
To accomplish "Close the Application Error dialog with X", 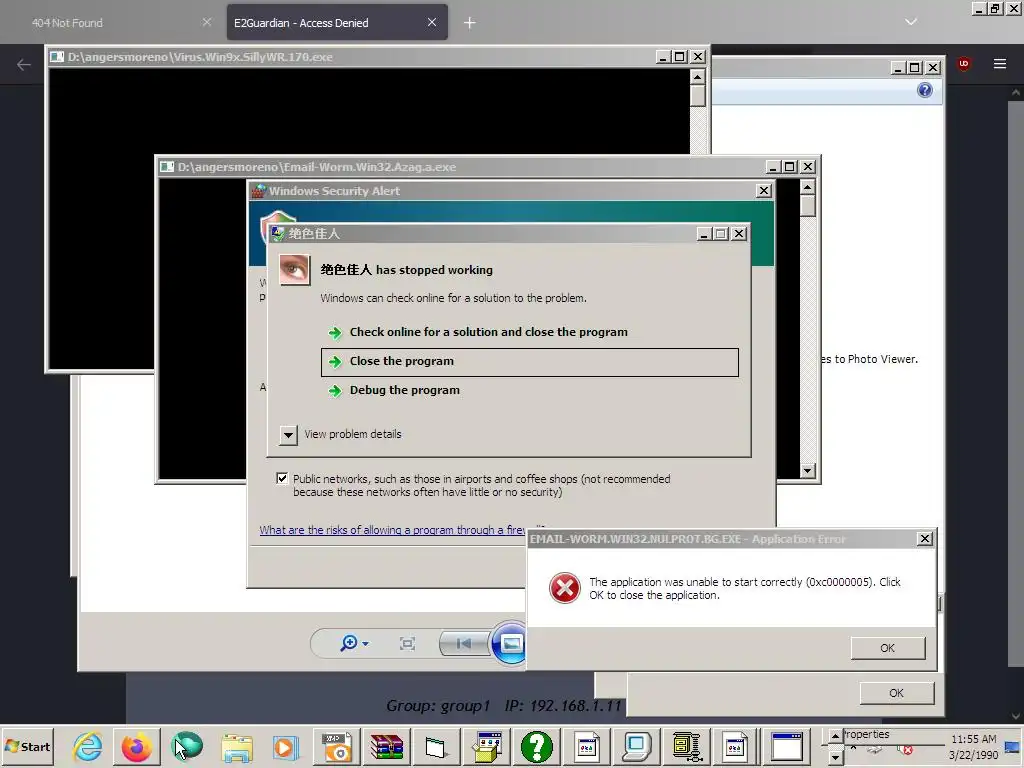I will click(x=925, y=539).
